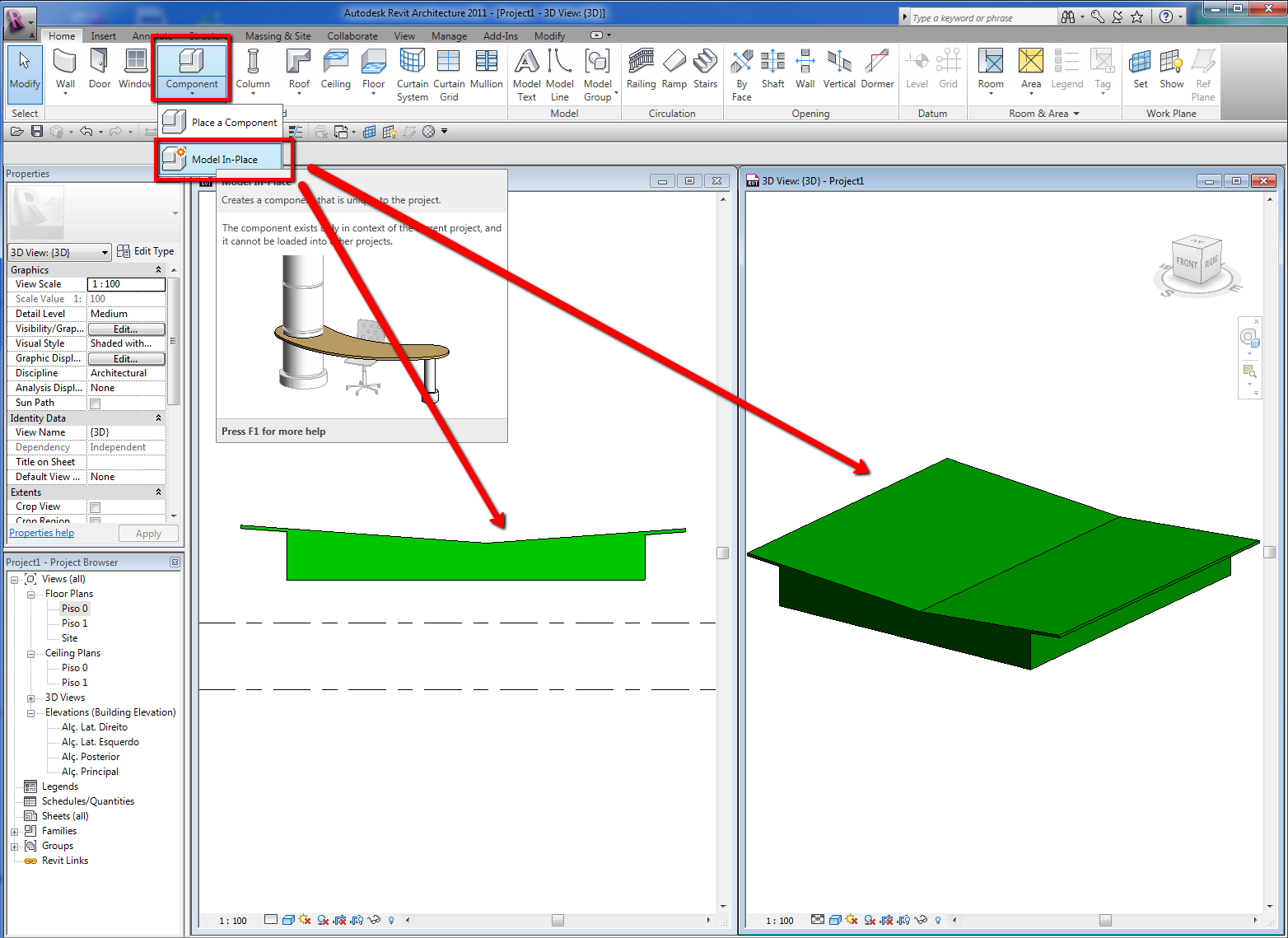Collapse the Graphics properties section
Viewport: 1288px width, 938px height.
159,270
